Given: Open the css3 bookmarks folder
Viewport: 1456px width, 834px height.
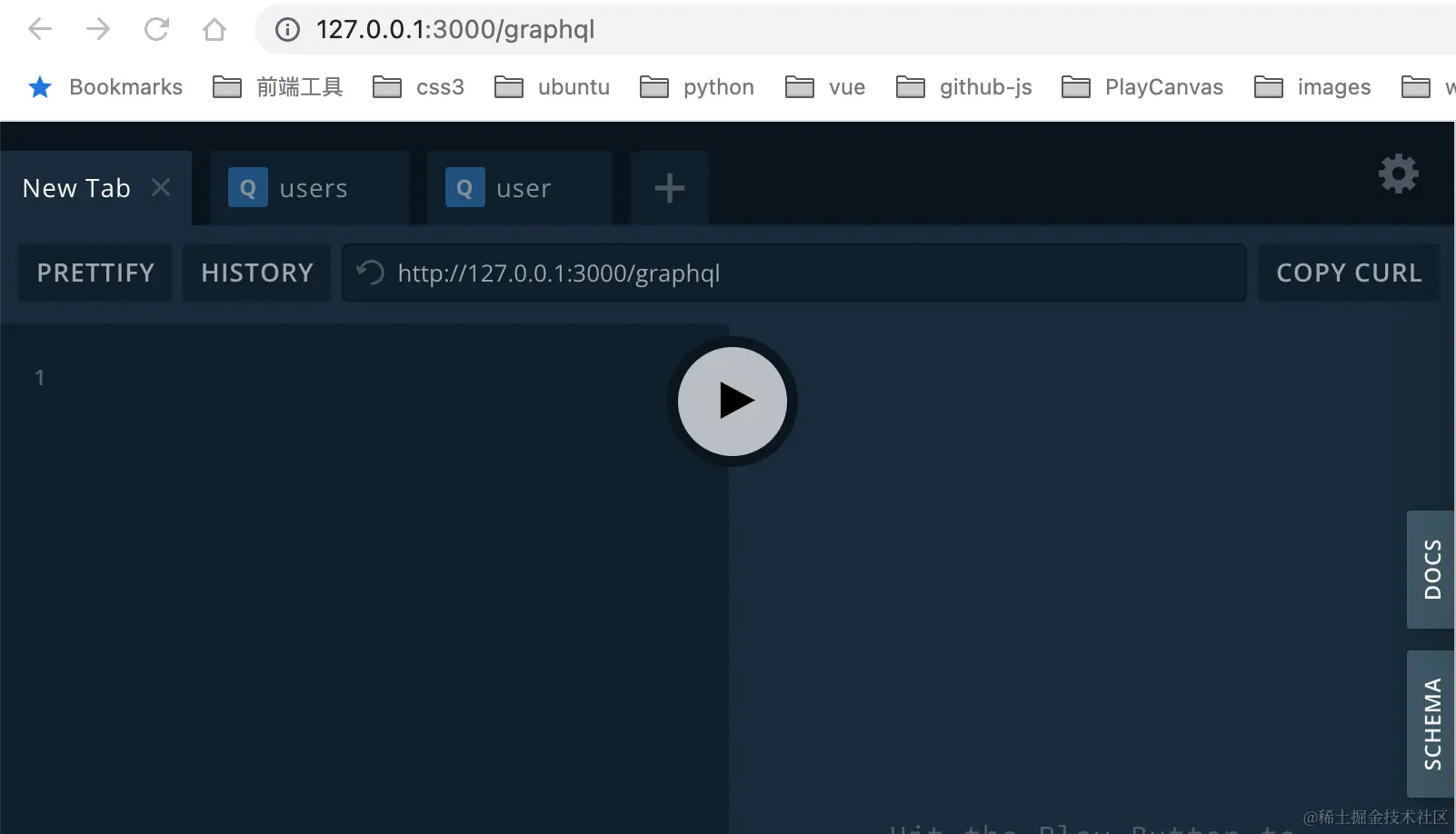Looking at the screenshot, I should [419, 87].
